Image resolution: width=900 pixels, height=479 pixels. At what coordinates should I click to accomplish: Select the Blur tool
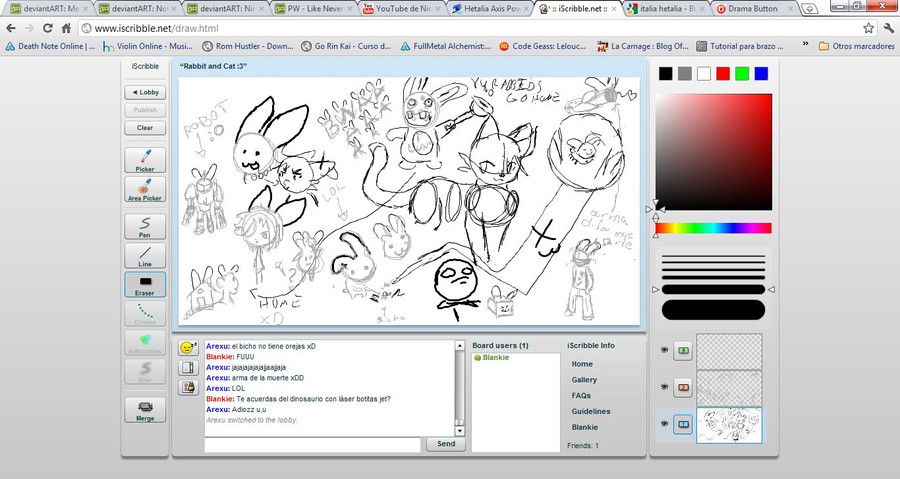point(145,371)
